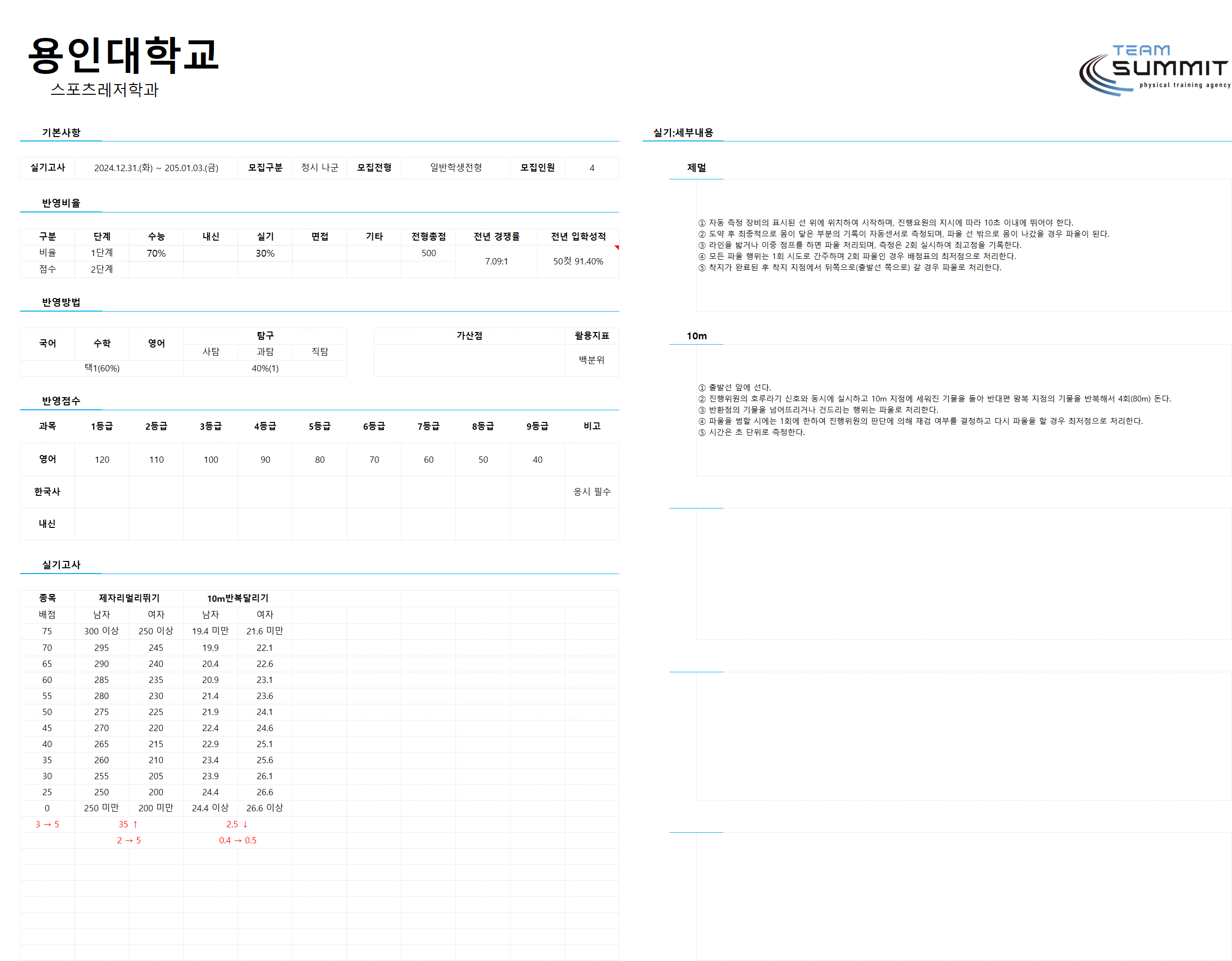Click the 가산점 header cell
Screen dimensions: 1232x961
pyautogui.click(x=469, y=335)
